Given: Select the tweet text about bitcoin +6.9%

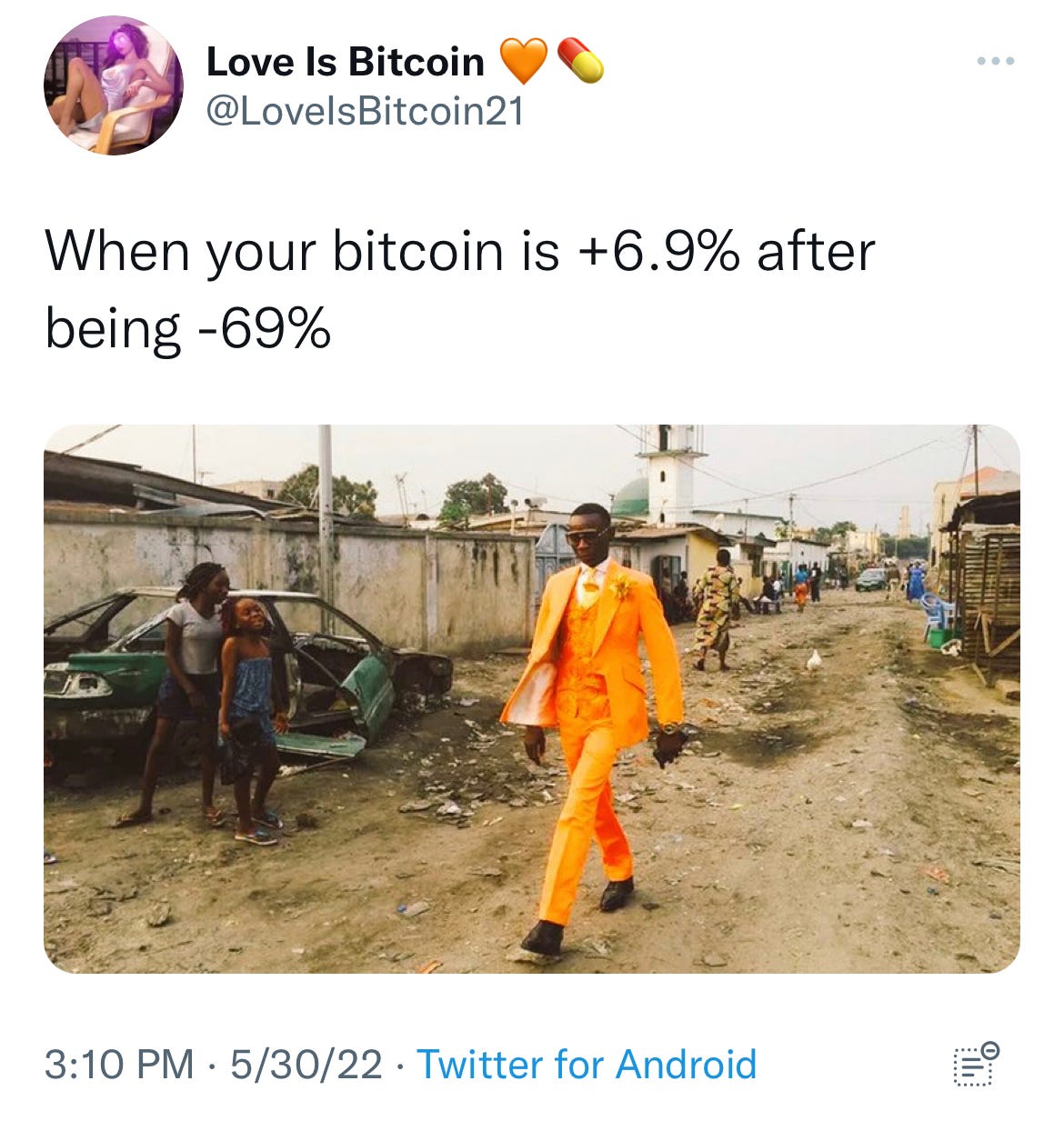Looking at the screenshot, I should point(460,289).
